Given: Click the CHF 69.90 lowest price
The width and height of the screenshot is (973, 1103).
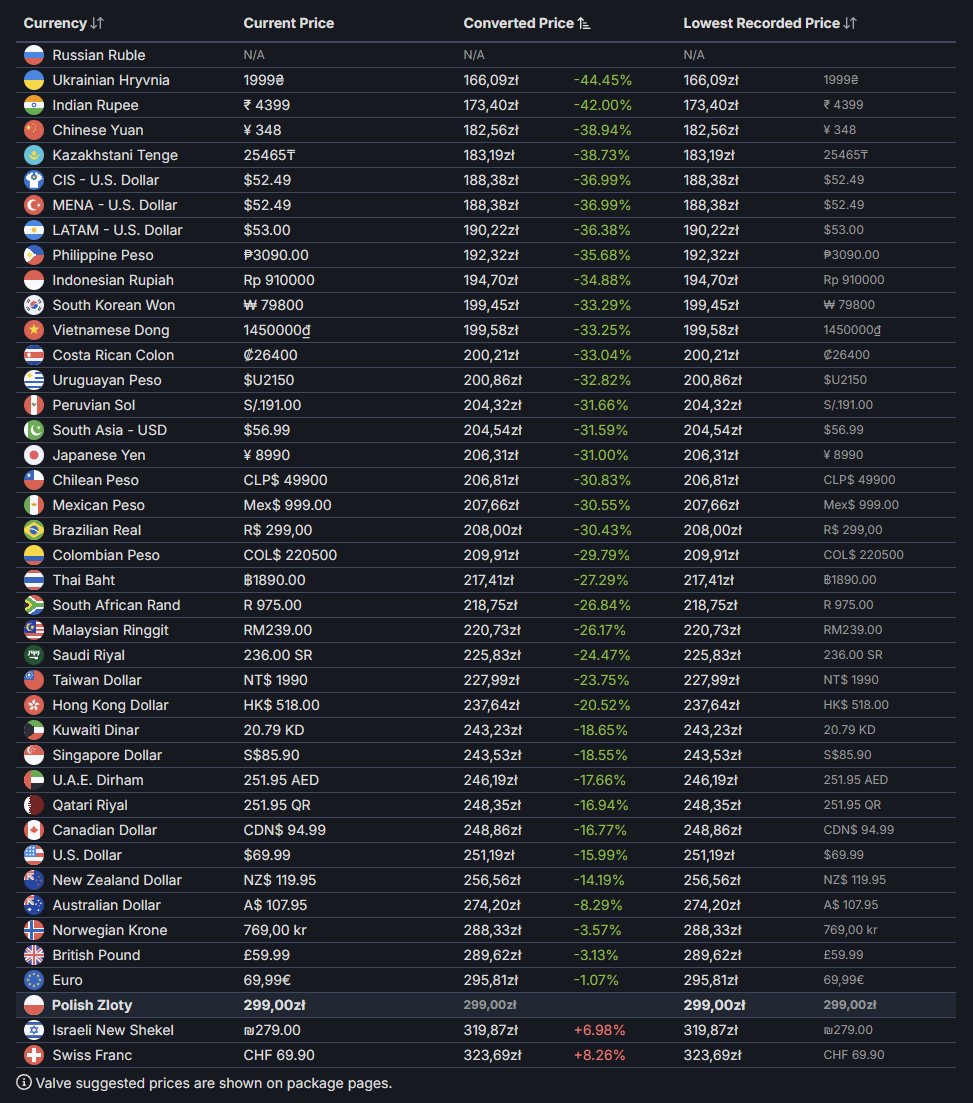Looking at the screenshot, I should pyautogui.click(x=854, y=1054).
